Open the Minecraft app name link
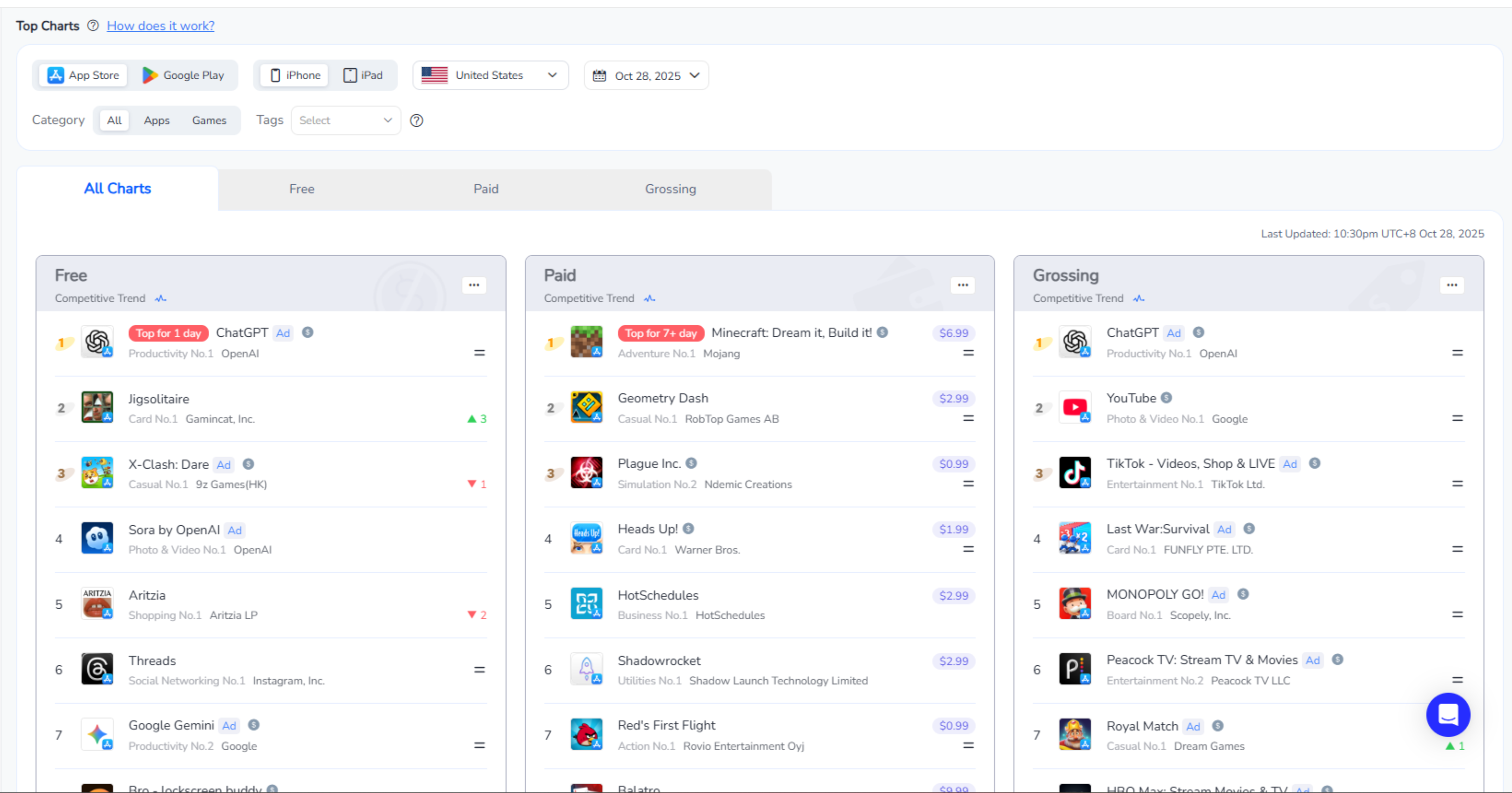The image size is (1512, 793). pos(791,333)
